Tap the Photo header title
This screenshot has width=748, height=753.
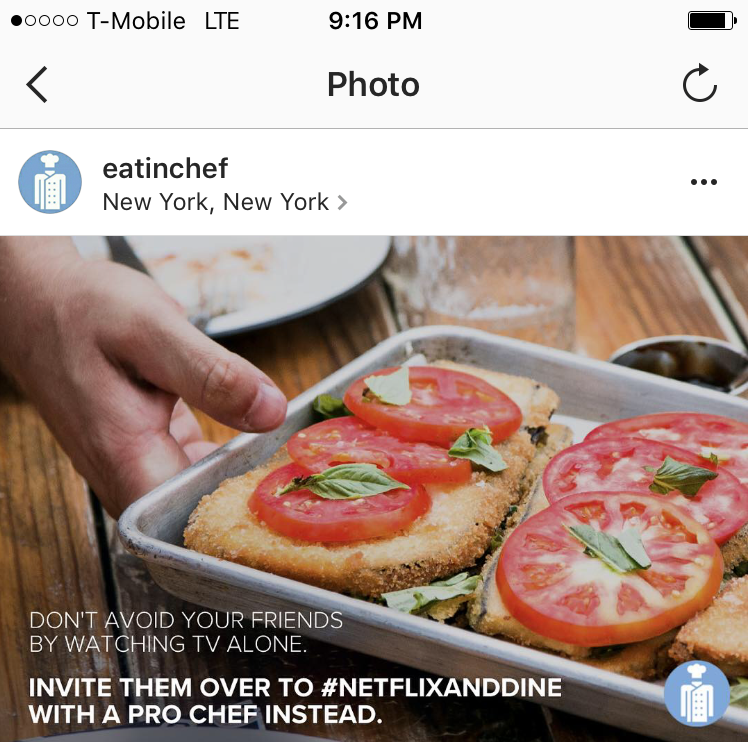pos(373,85)
